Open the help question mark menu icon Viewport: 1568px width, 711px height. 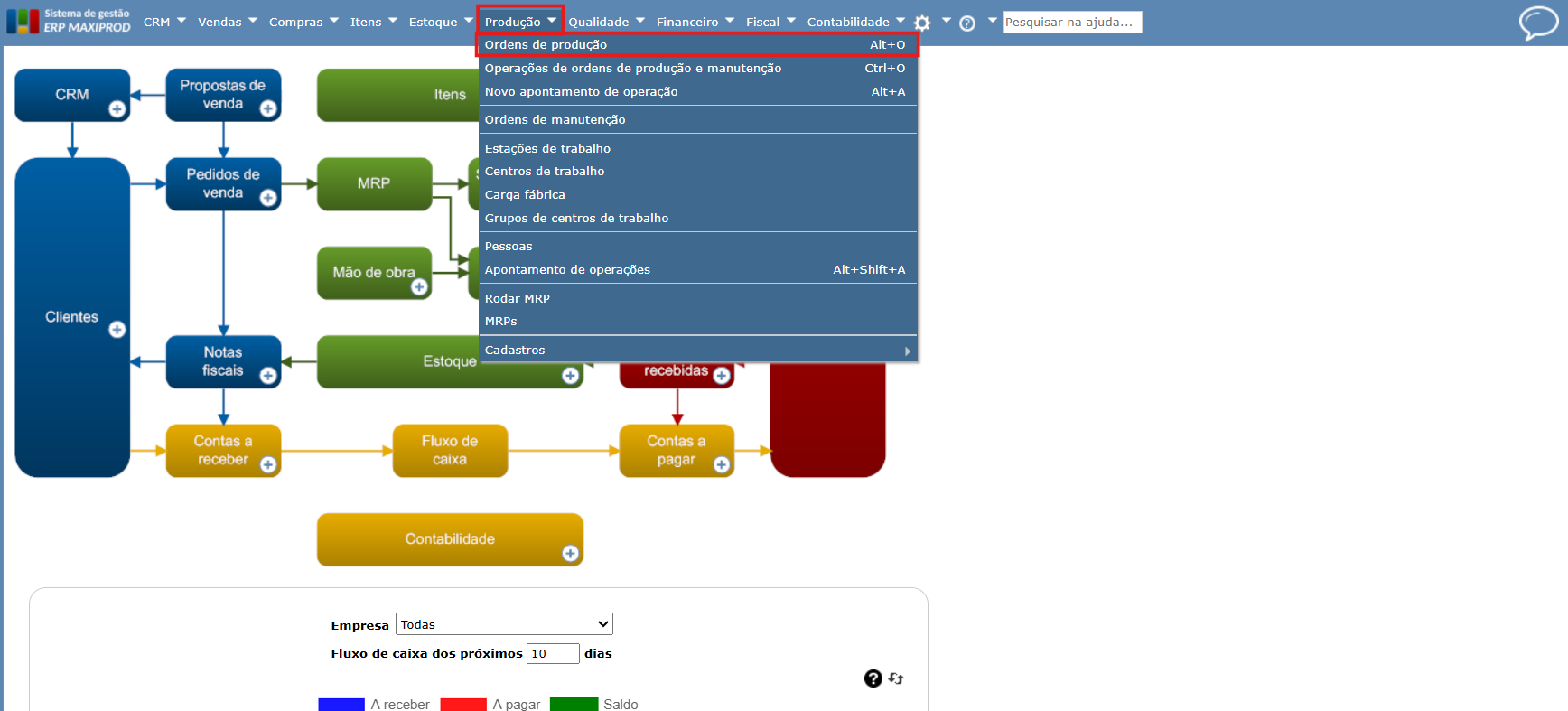click(967, 23)
